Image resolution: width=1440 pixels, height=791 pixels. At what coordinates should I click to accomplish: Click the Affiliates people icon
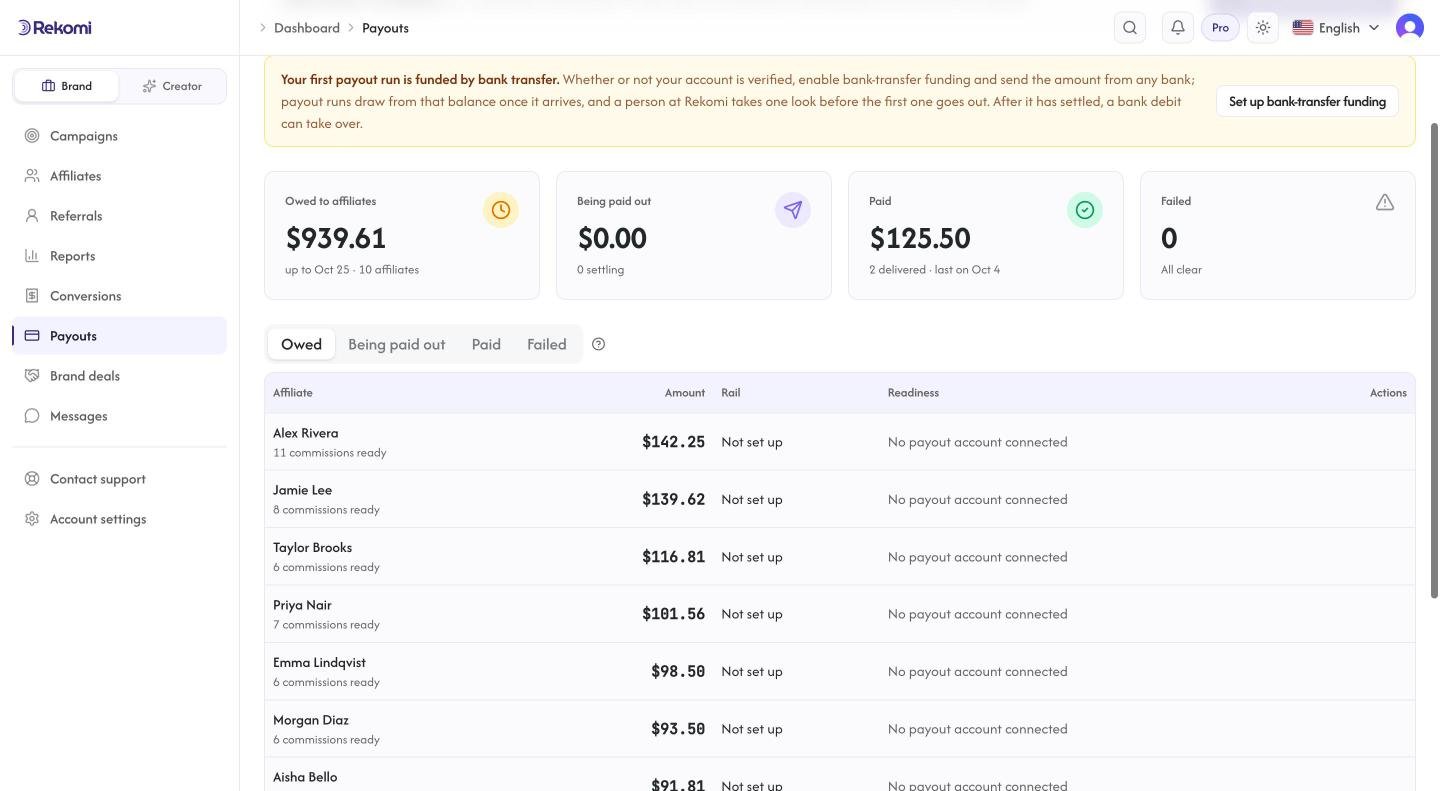[32, 176]
